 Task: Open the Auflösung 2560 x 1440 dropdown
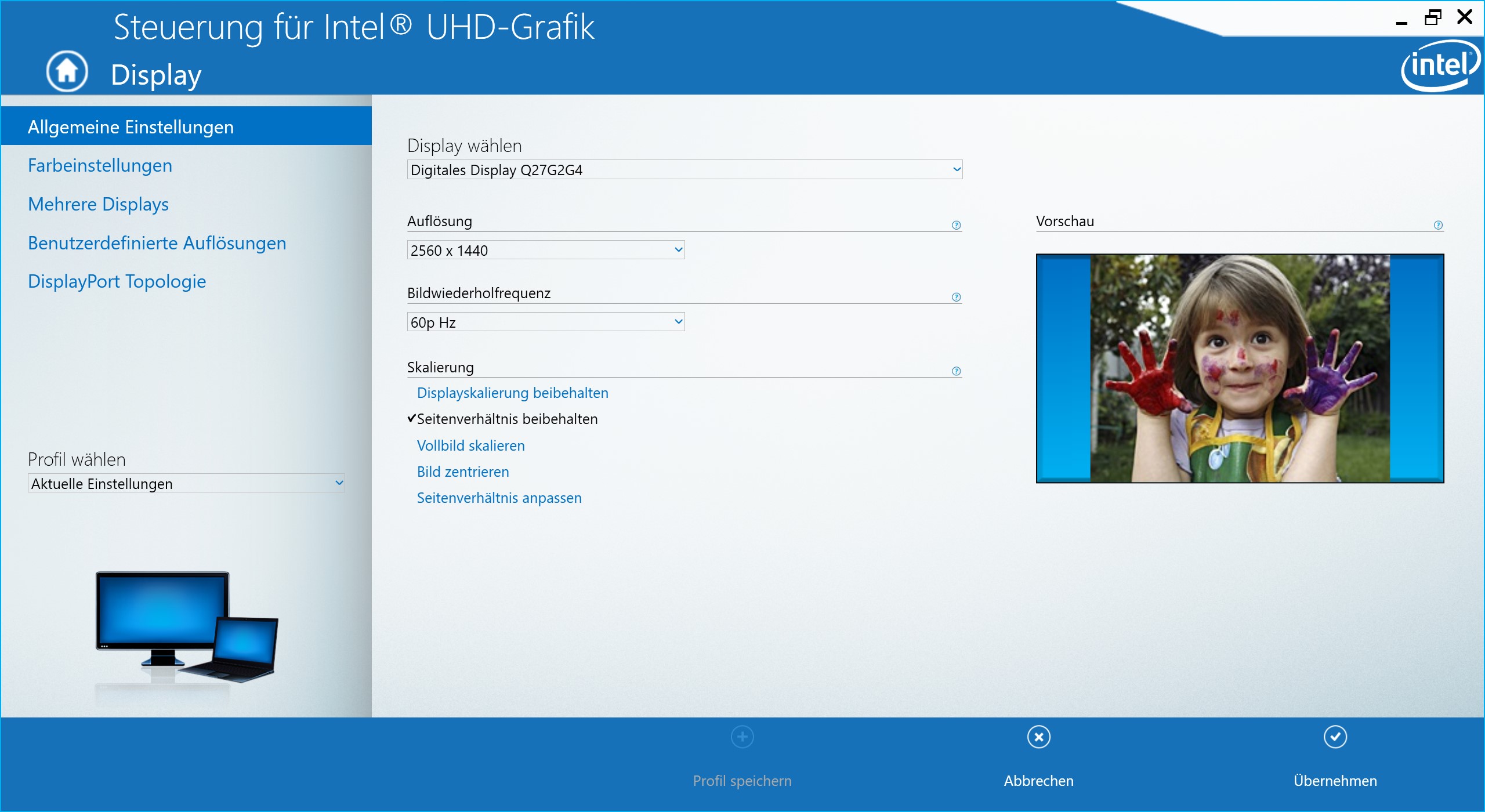(545, 250)
